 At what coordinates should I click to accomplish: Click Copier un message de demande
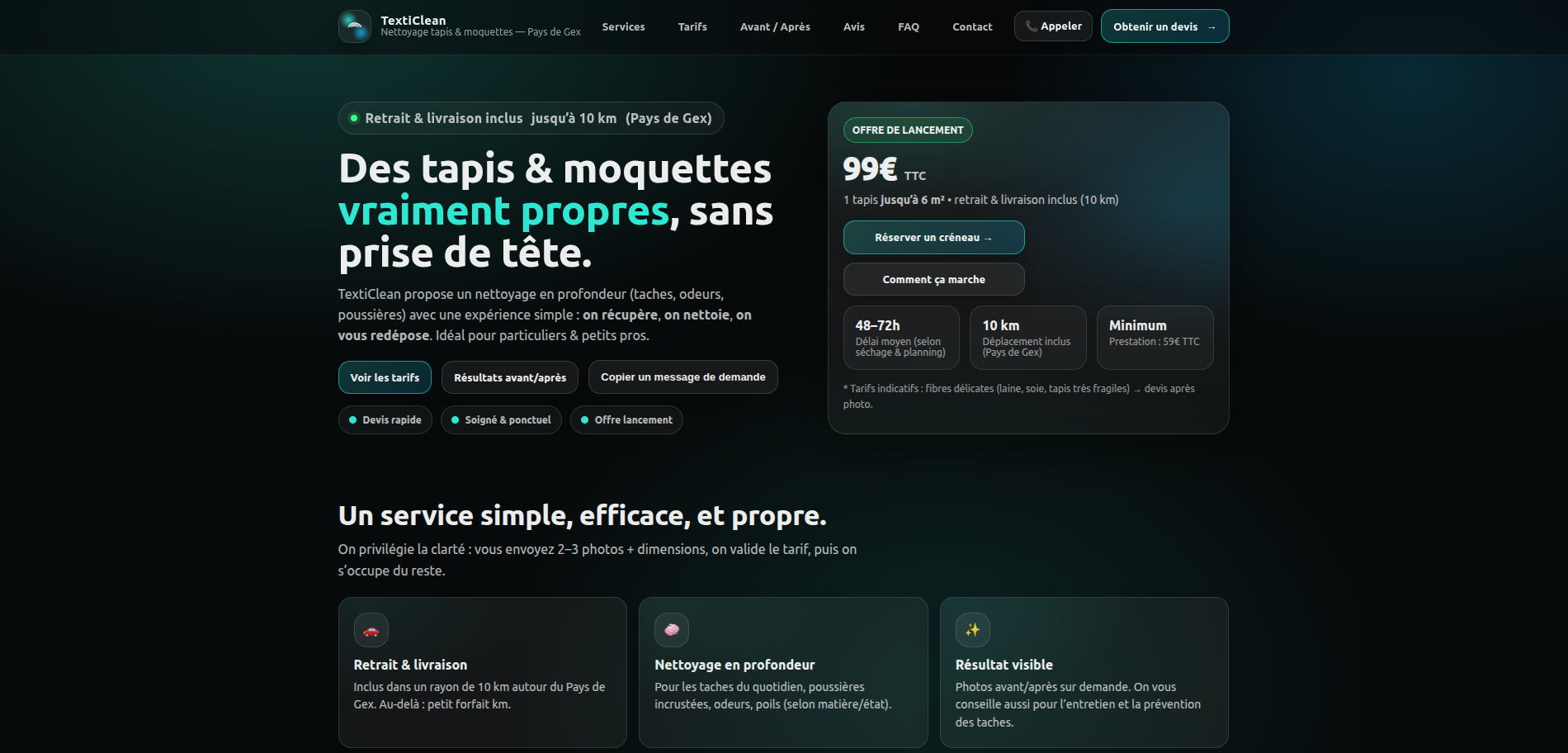click(x=682, y=377)
